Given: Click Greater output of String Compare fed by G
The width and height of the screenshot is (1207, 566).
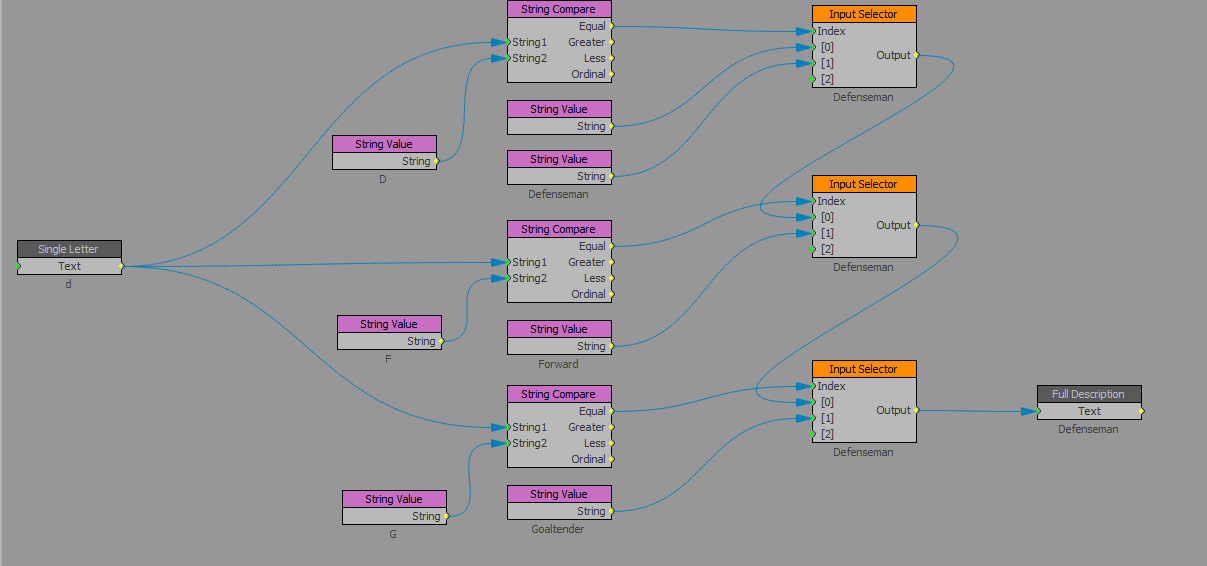Looking at the screenshot, I should 612,427.
